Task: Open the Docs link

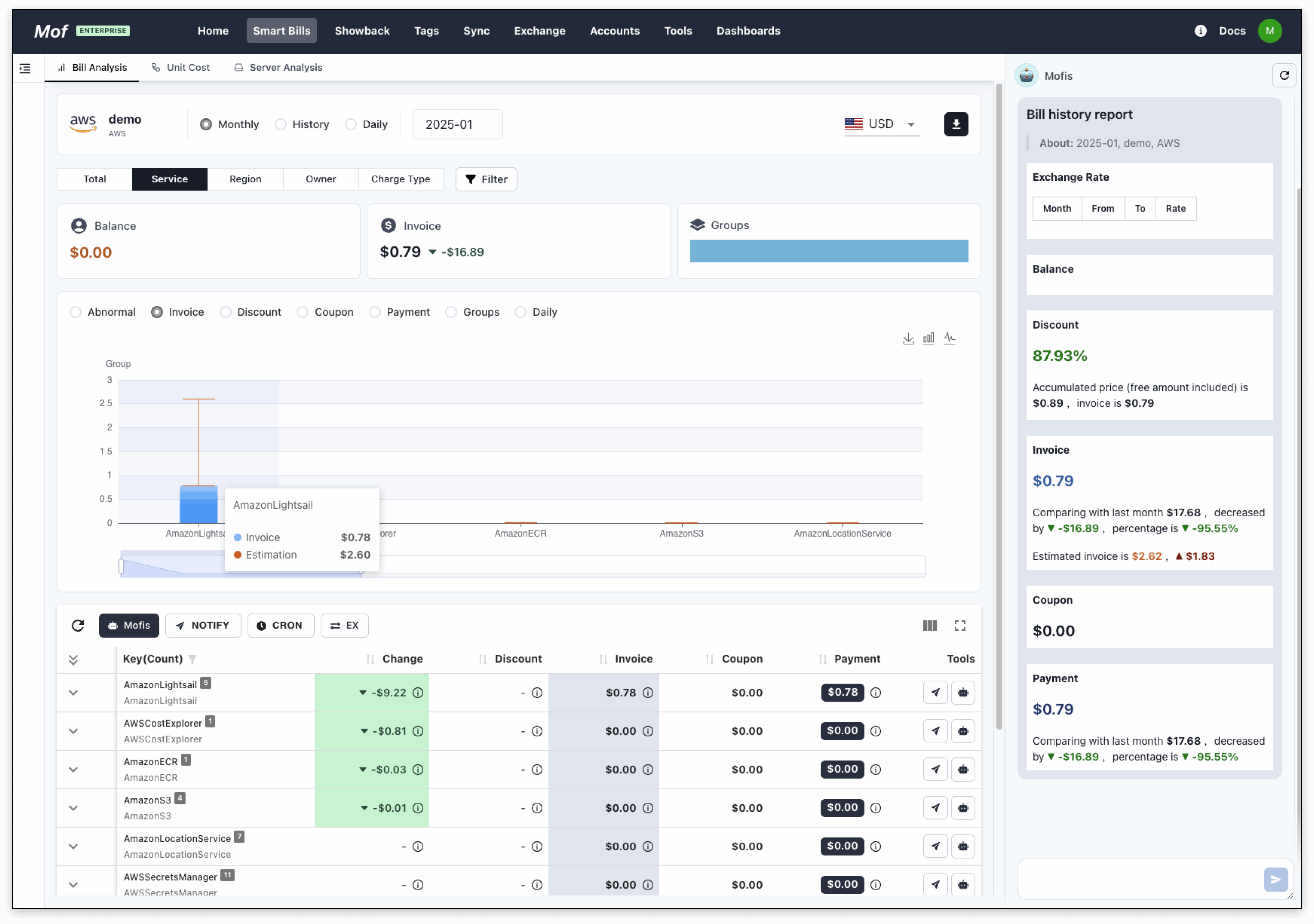Action: [x=1232, y=31]
